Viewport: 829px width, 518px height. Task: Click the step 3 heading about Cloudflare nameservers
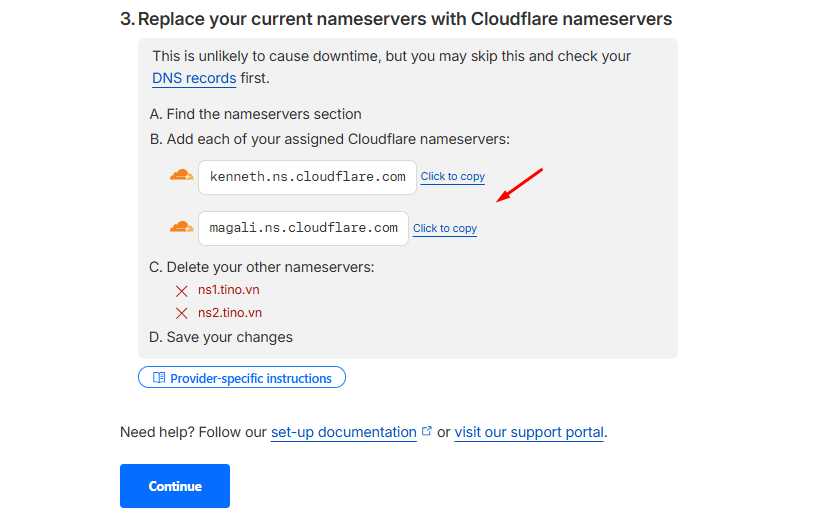(x=396, y=19)
